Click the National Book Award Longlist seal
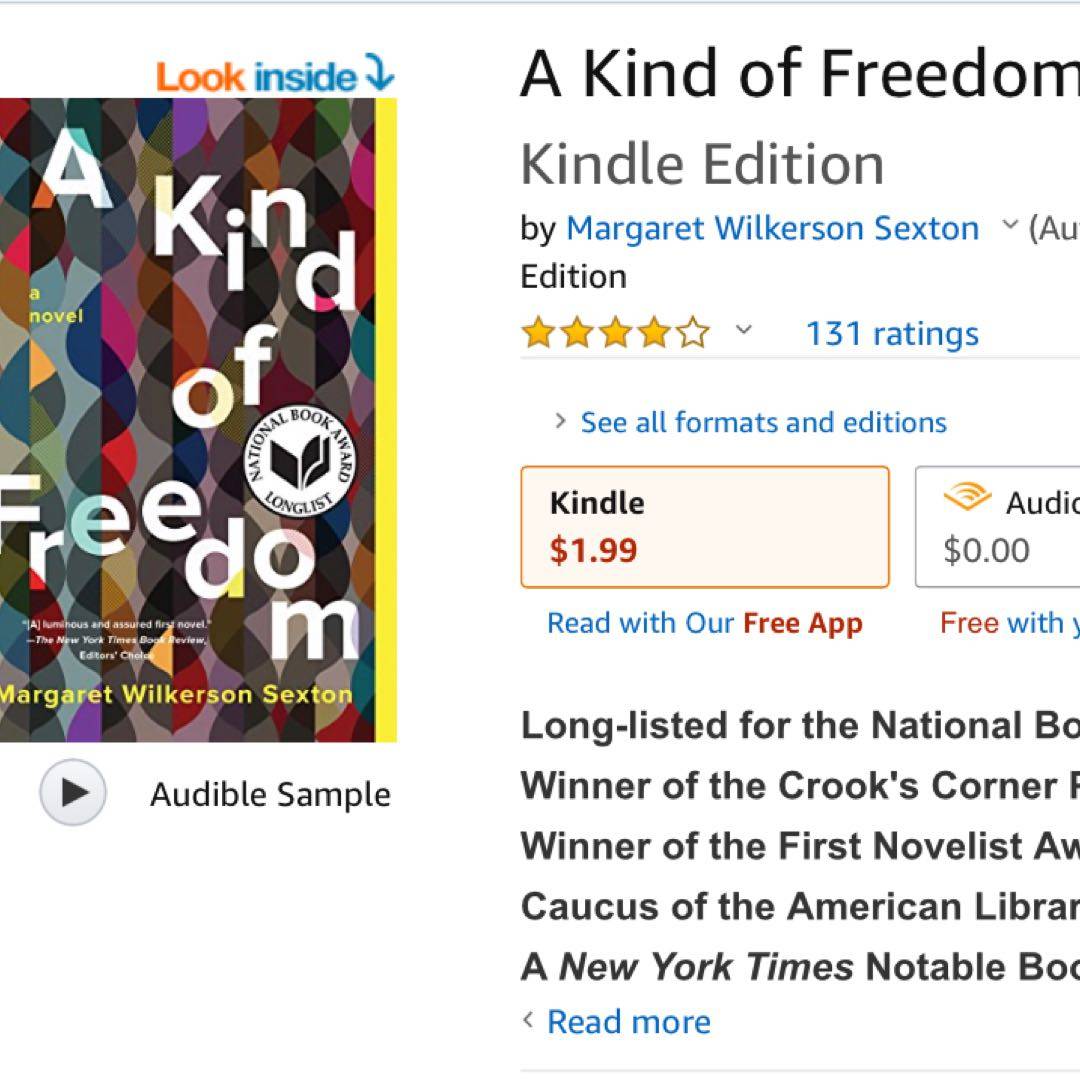 pos(299,460)
